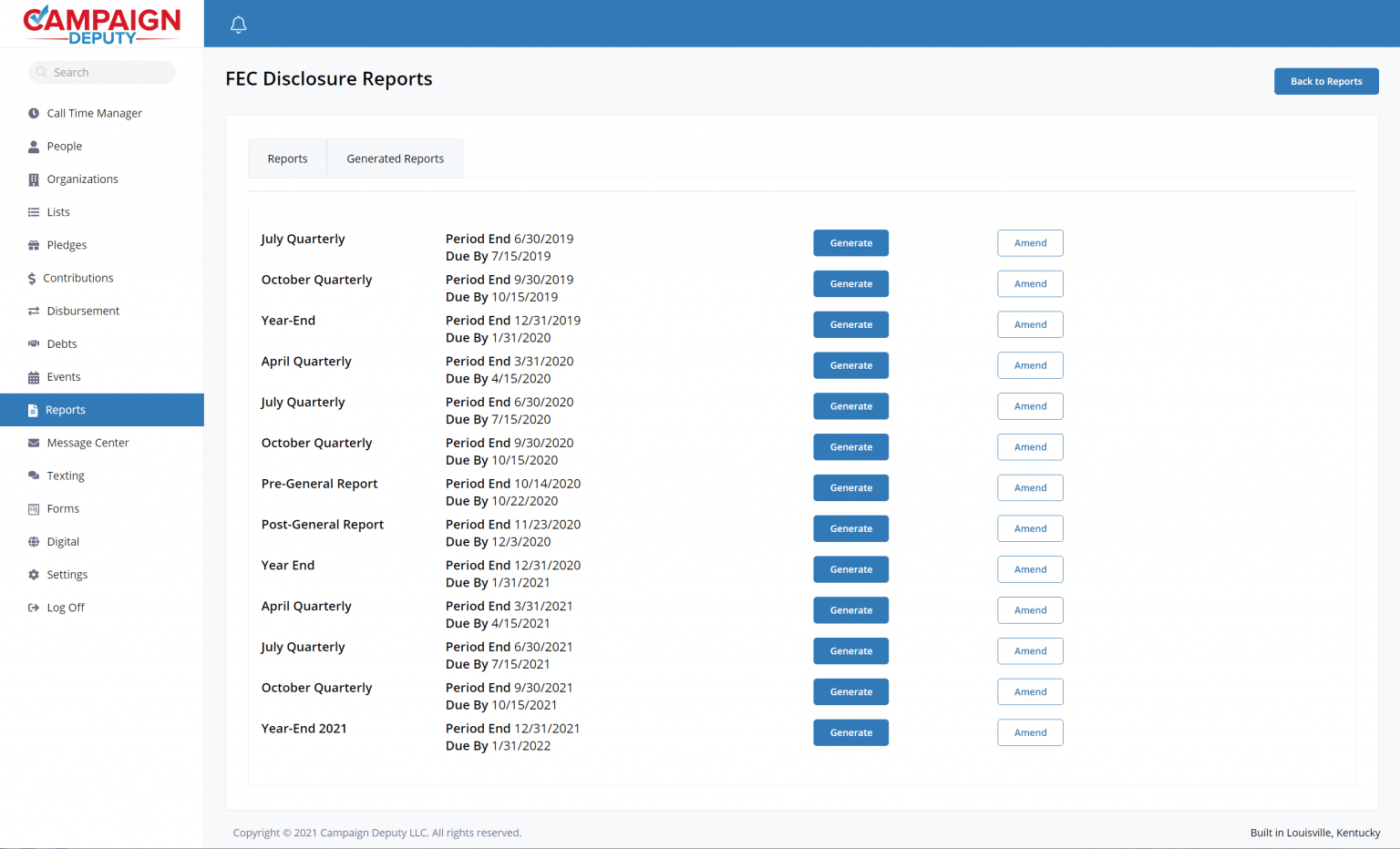Open the Organizations building icon
The image size is (1400, 849).
pyautogui.click(x=34, y=179)
